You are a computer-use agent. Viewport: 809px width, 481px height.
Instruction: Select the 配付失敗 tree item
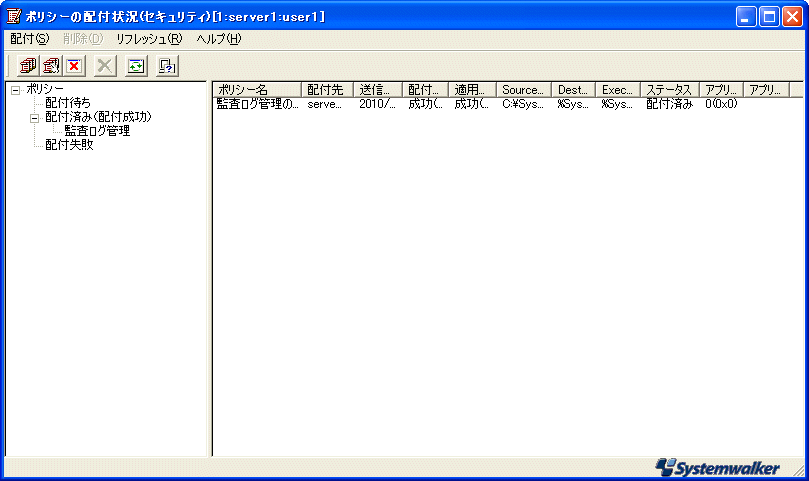click(x=69, y=145)
